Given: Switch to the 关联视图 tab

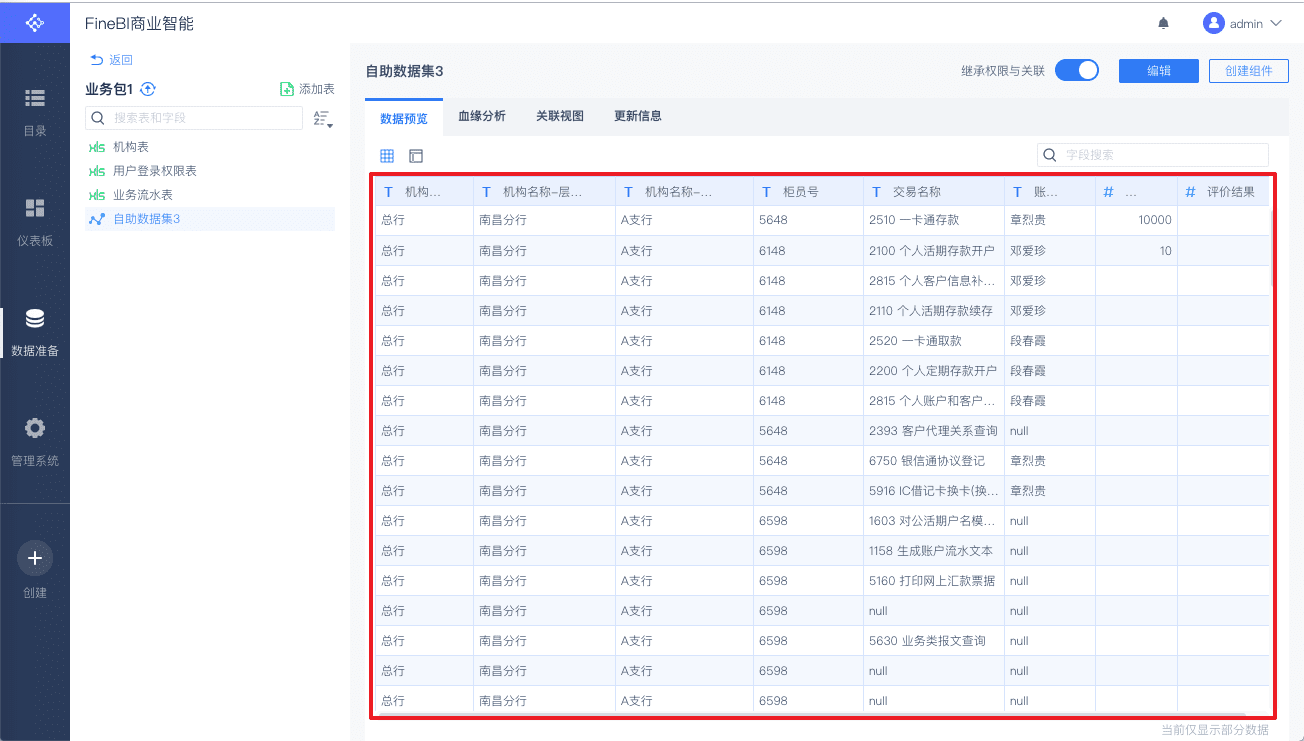Looking at the screenshot, I should click(x=560, y=116).
